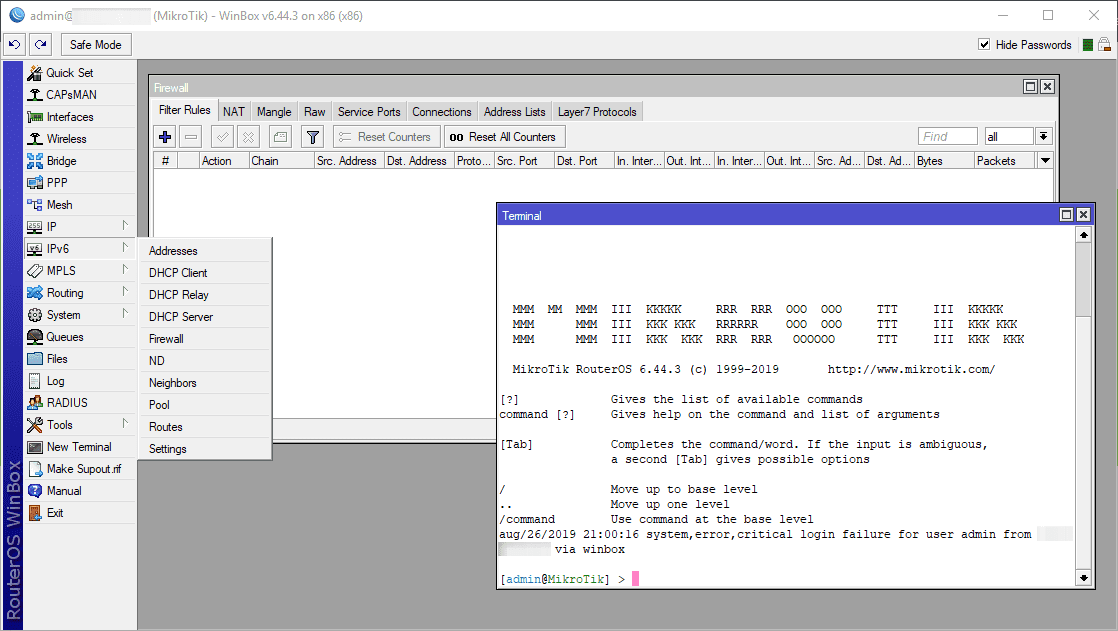1118x631 pixels.
Task: Click the Comment icon in Firewall toolbar
Action: (x=280, y=136)
